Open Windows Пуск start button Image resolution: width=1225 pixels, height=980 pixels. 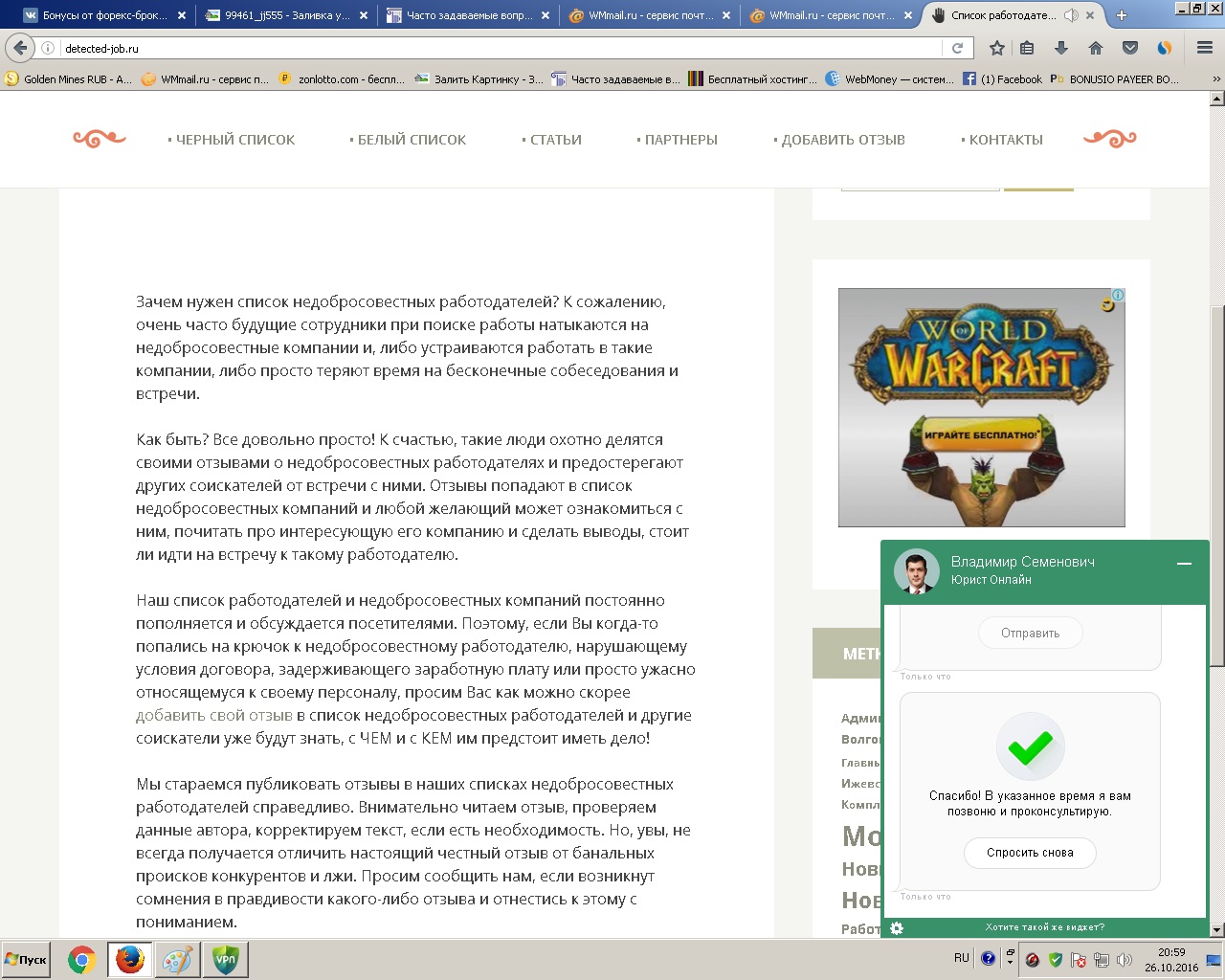click(26, 959)
